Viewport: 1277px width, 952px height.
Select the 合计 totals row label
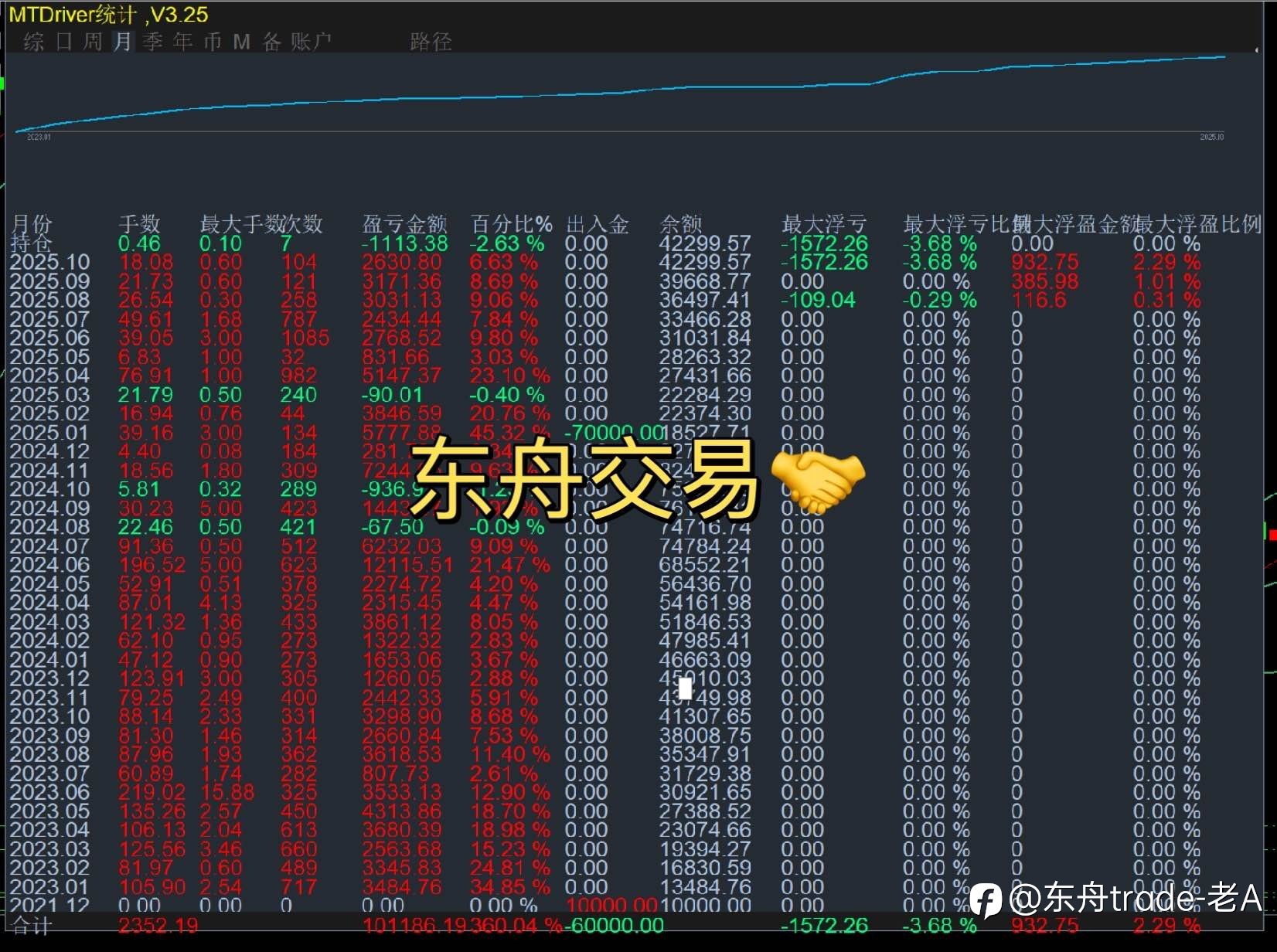coord(32,926)
